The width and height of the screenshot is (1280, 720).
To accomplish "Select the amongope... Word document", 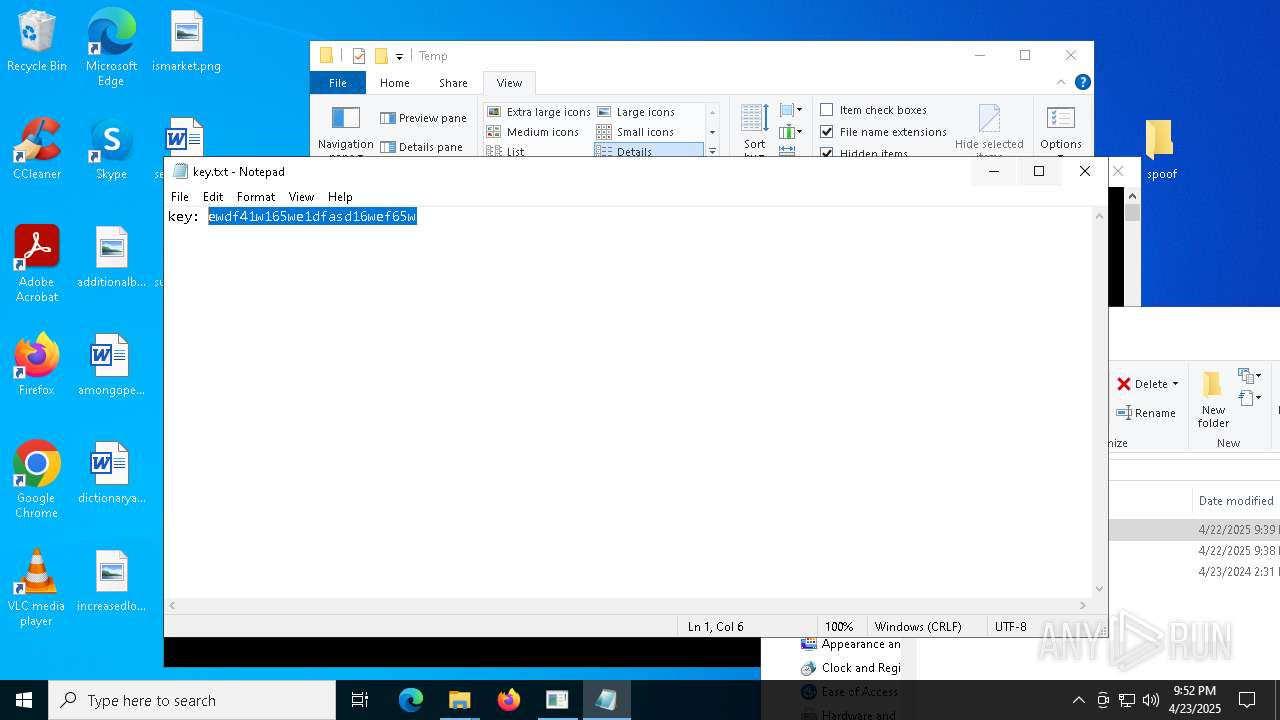I will pos(111,365).
